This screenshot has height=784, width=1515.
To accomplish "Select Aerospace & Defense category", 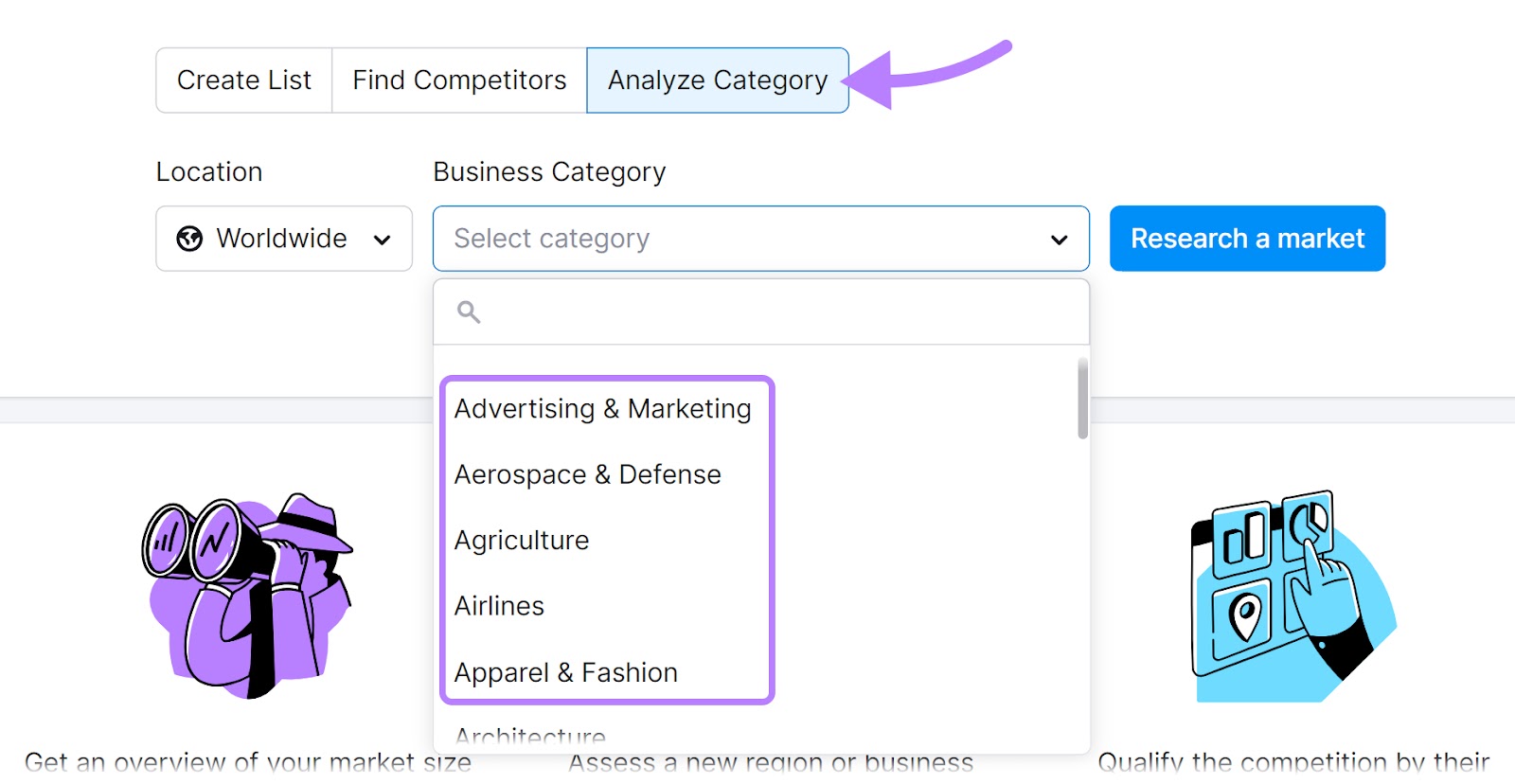I will coord(587,474).
